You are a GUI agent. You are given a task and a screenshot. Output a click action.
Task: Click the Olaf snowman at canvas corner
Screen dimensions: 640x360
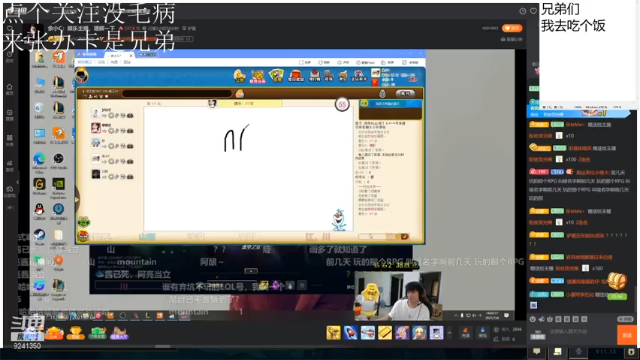click(x=339, y=220)
